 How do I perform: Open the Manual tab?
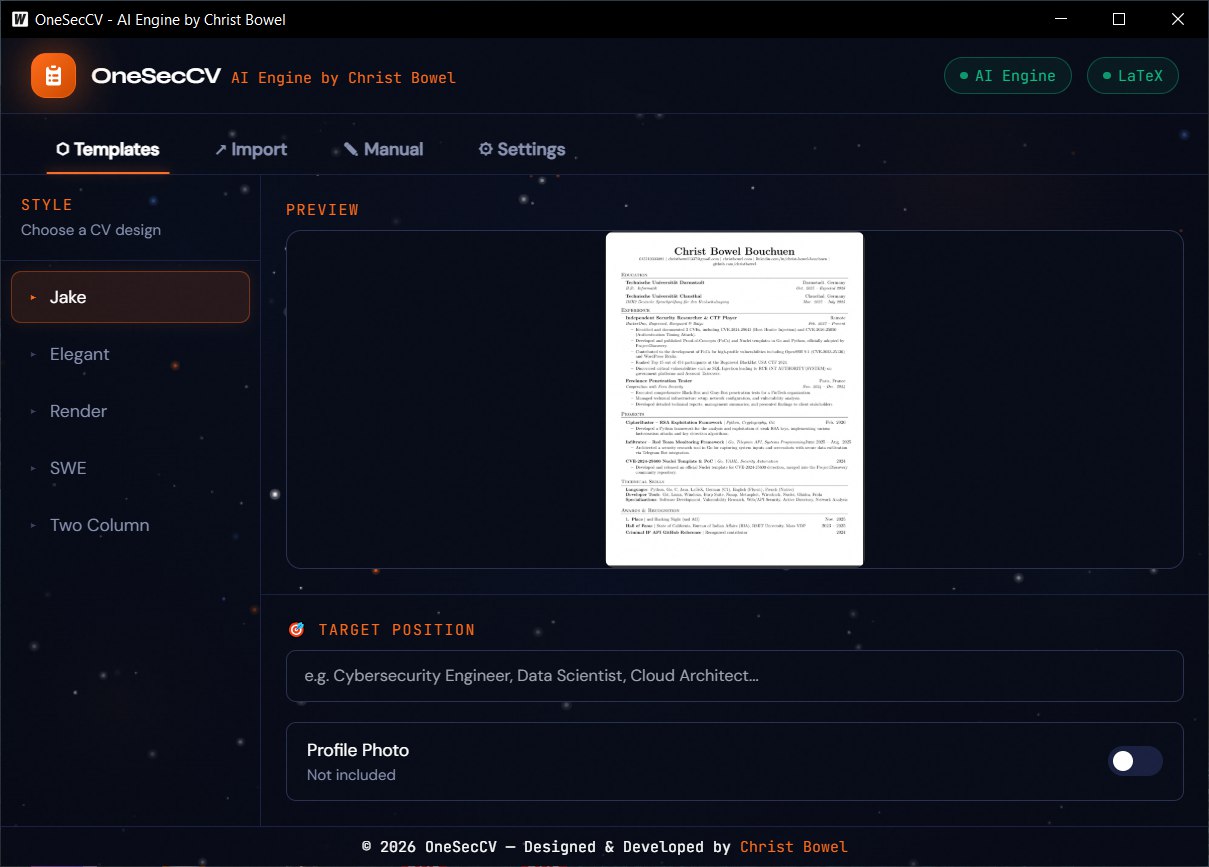point(384,148)
